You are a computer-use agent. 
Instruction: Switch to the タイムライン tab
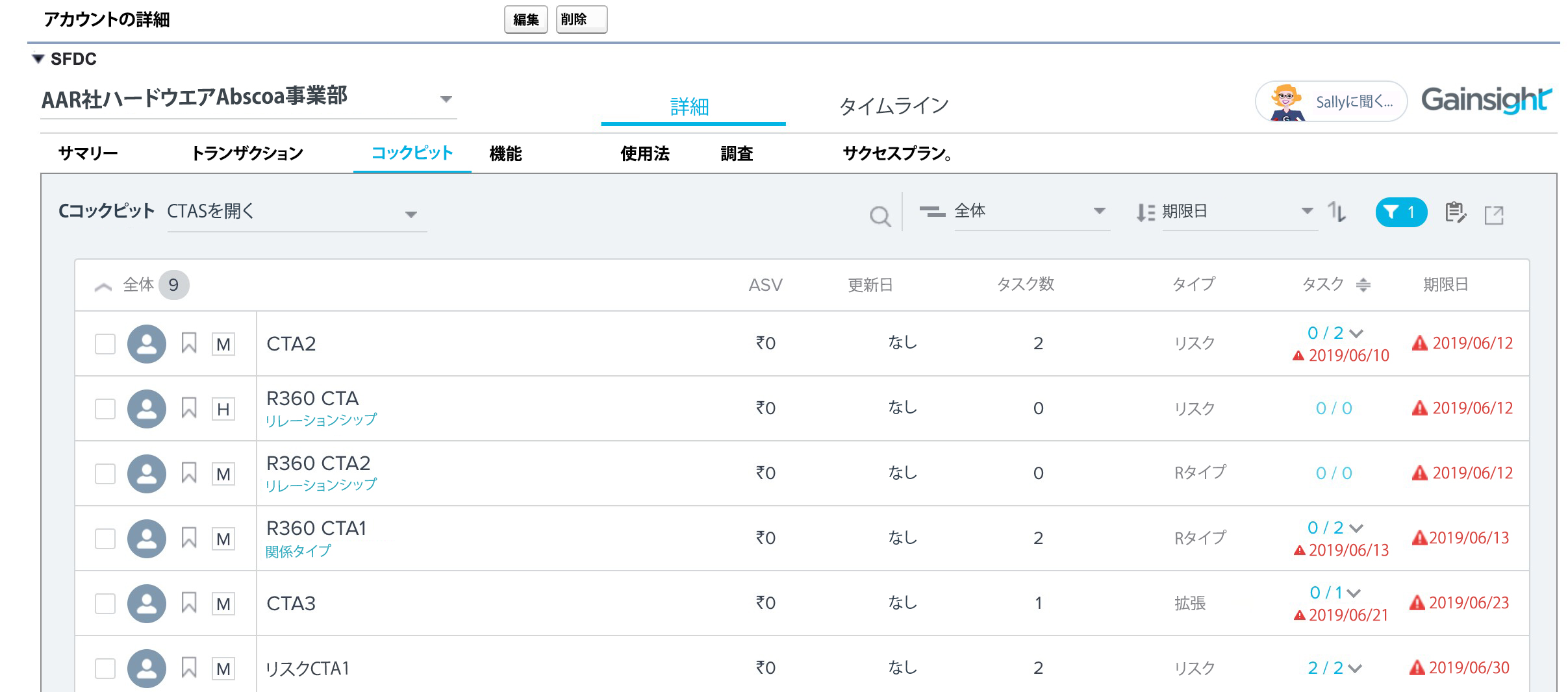pyautogui.click(x=894, y=106)
